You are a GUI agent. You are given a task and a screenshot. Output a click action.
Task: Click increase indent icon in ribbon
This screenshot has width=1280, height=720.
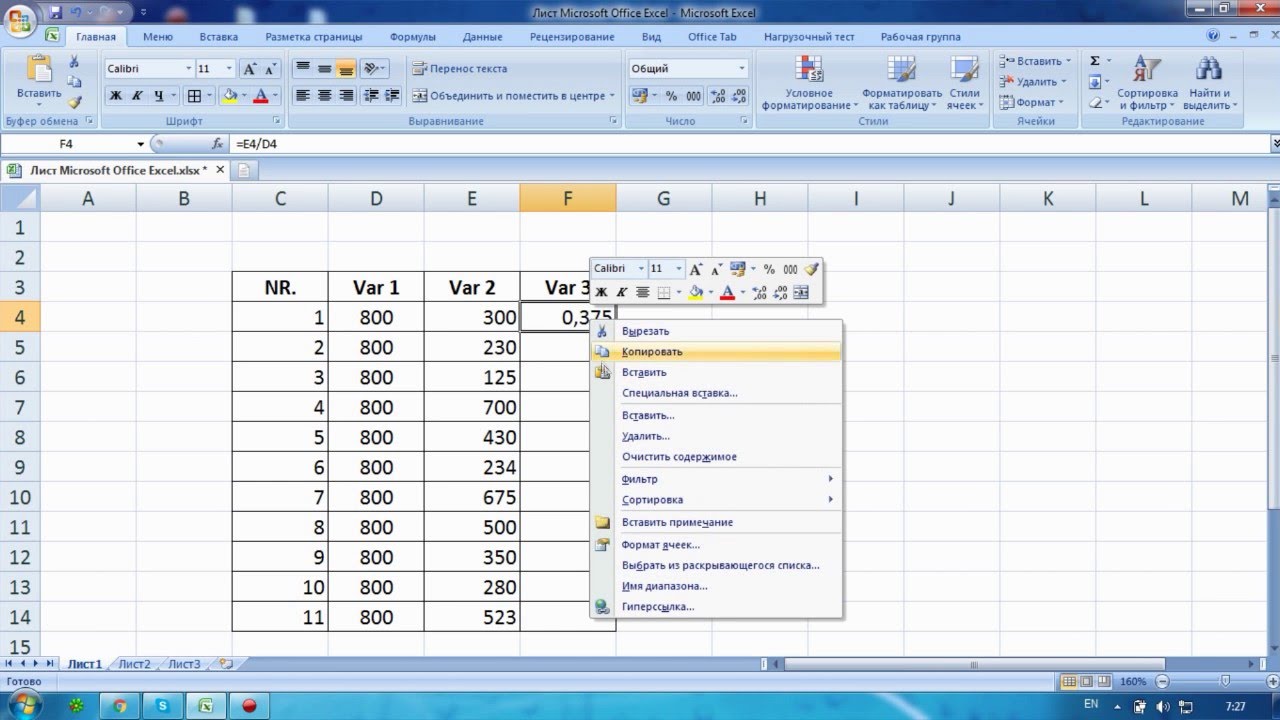tap(391, 96)
